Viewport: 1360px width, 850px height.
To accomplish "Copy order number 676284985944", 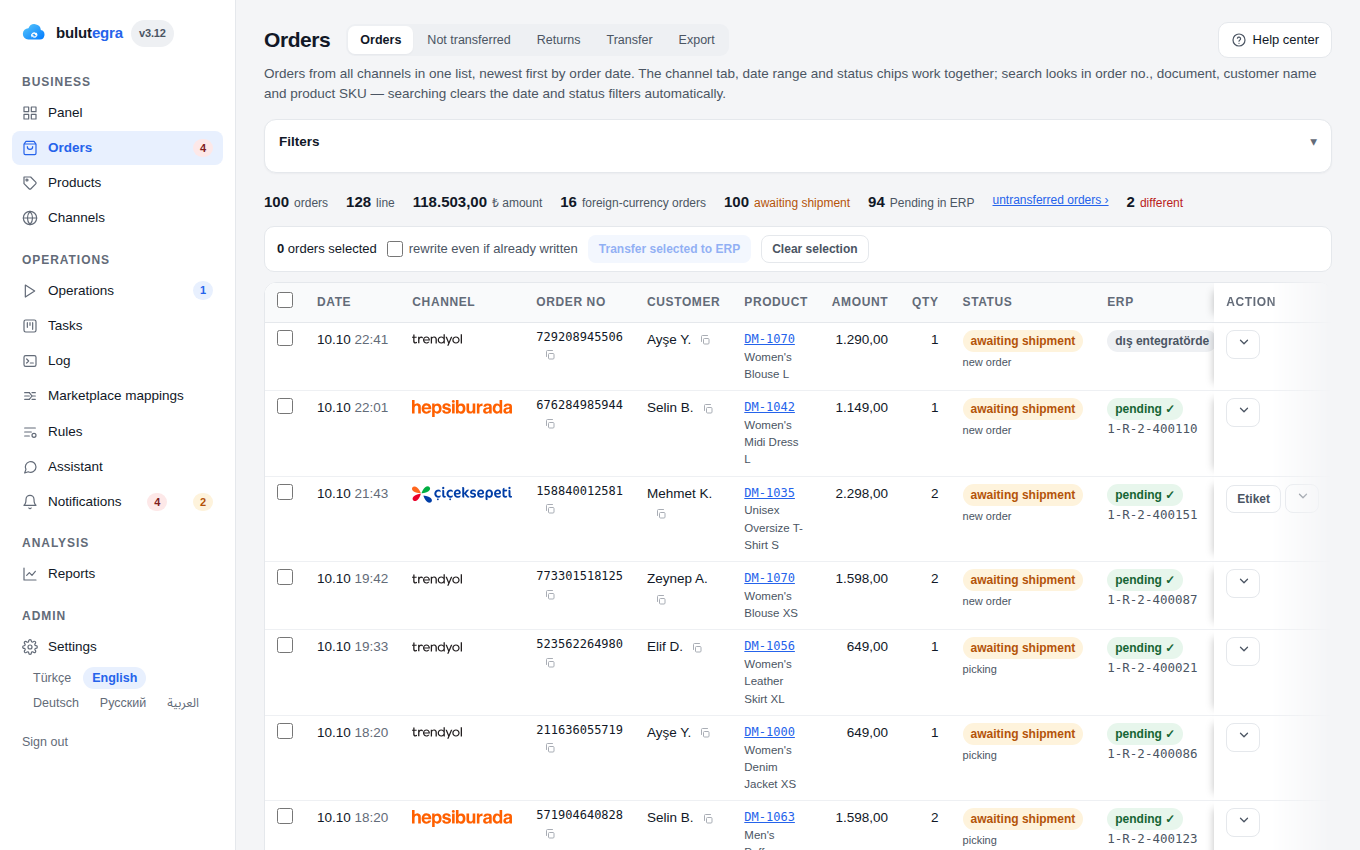I will (550, 424).
